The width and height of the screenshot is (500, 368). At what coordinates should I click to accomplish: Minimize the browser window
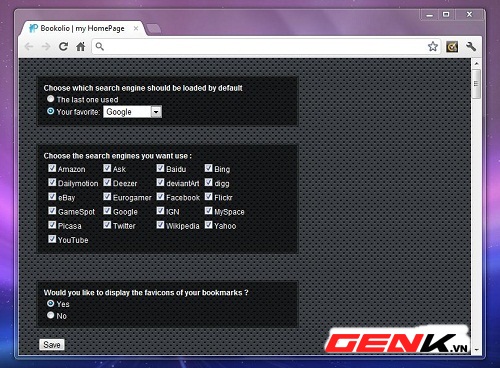click(430, 15)
